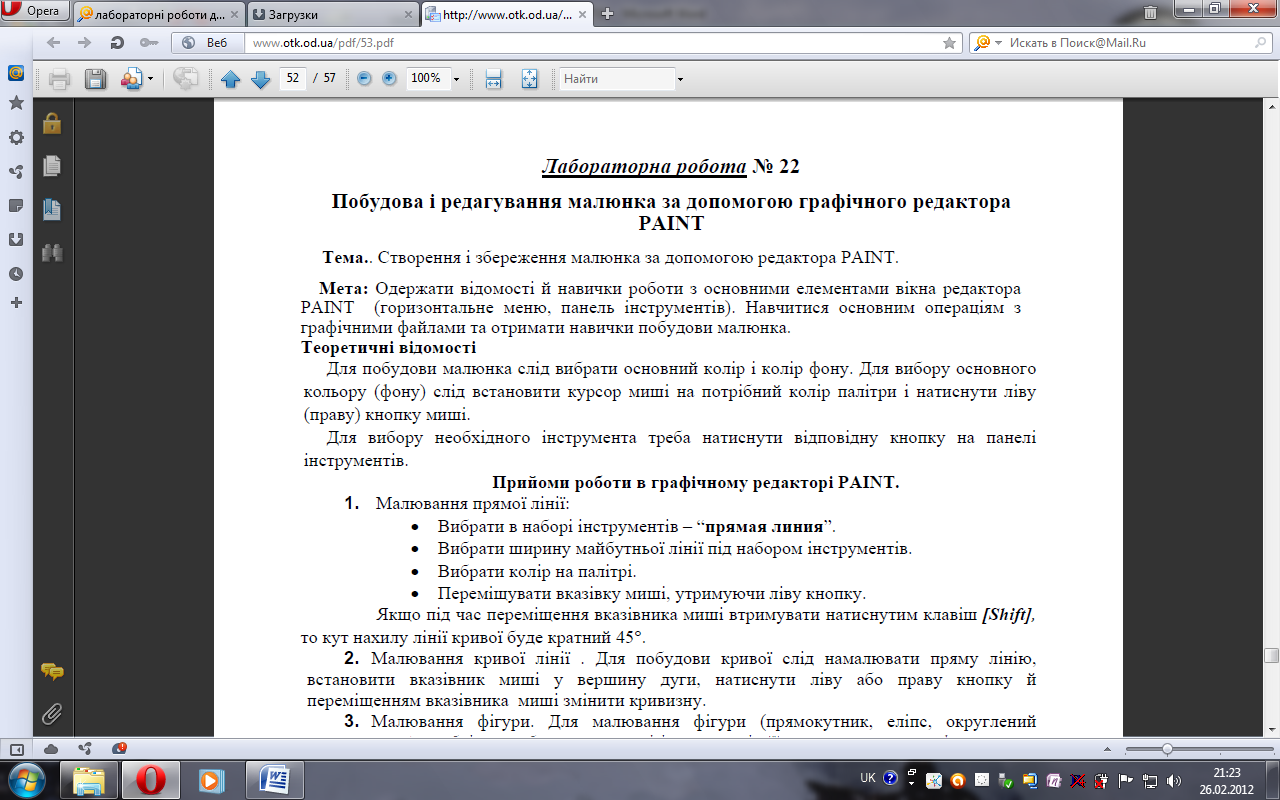
Task: Go to previous page with blue up arrow
Action: (231, 79)
